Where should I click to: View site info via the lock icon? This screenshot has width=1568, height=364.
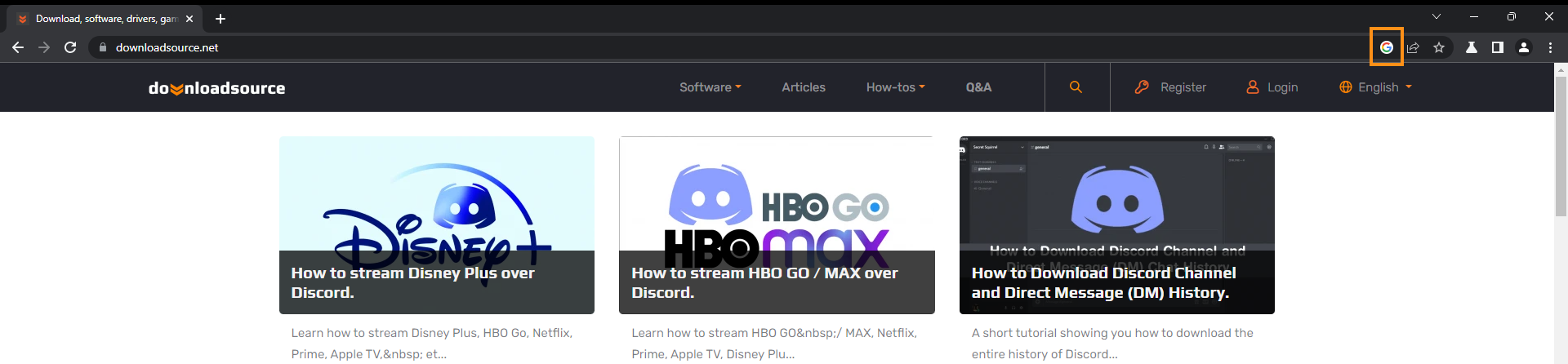pyautogui.click(x=103, y=47)
